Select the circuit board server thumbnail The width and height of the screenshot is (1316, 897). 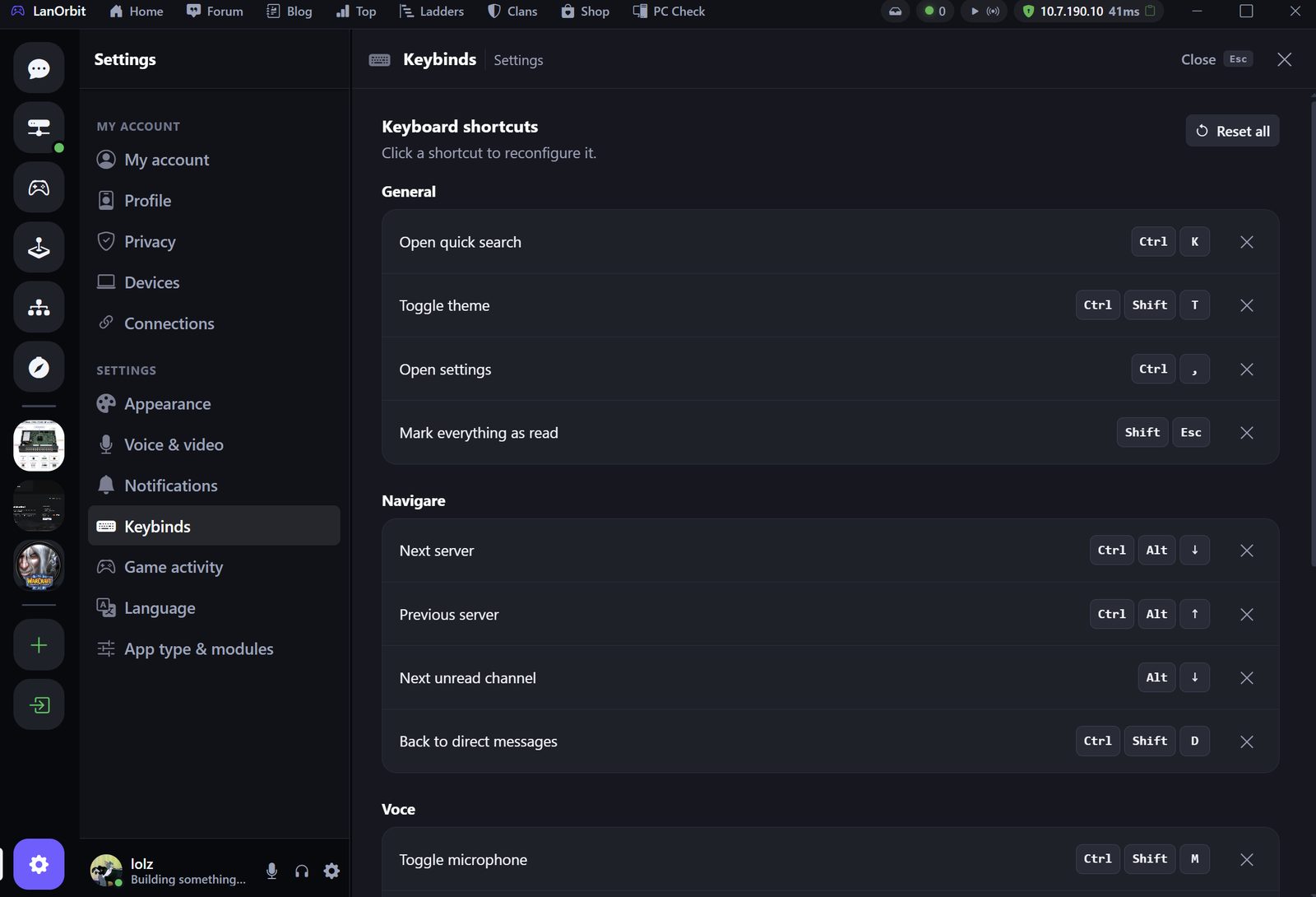pyautogui.click(x=39, y=446)
